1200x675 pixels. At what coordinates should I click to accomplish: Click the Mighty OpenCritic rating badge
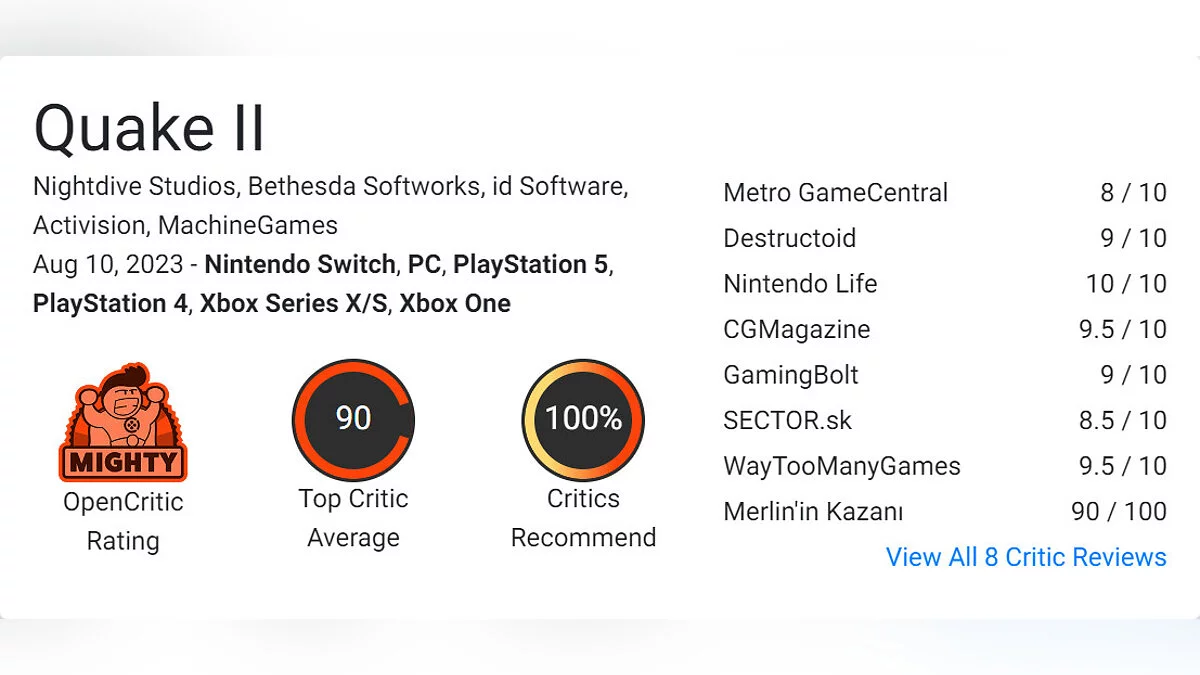(123, 422)
